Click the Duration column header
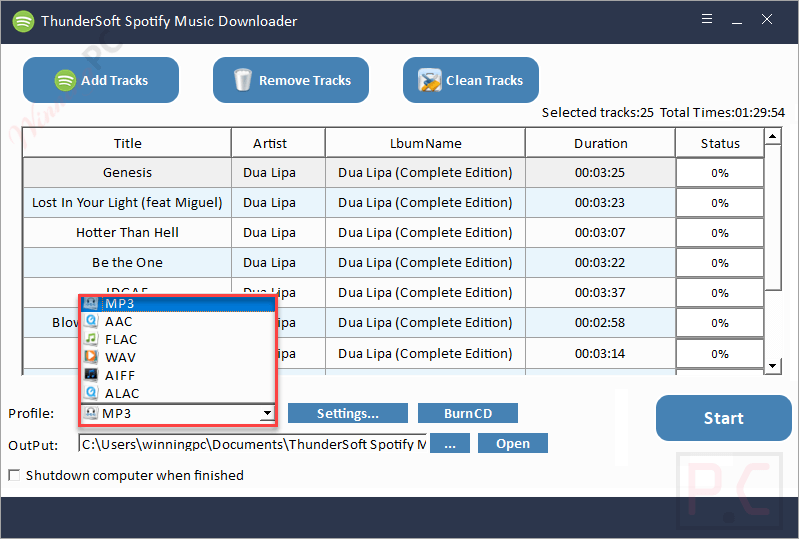 click(x=600, y=143)
